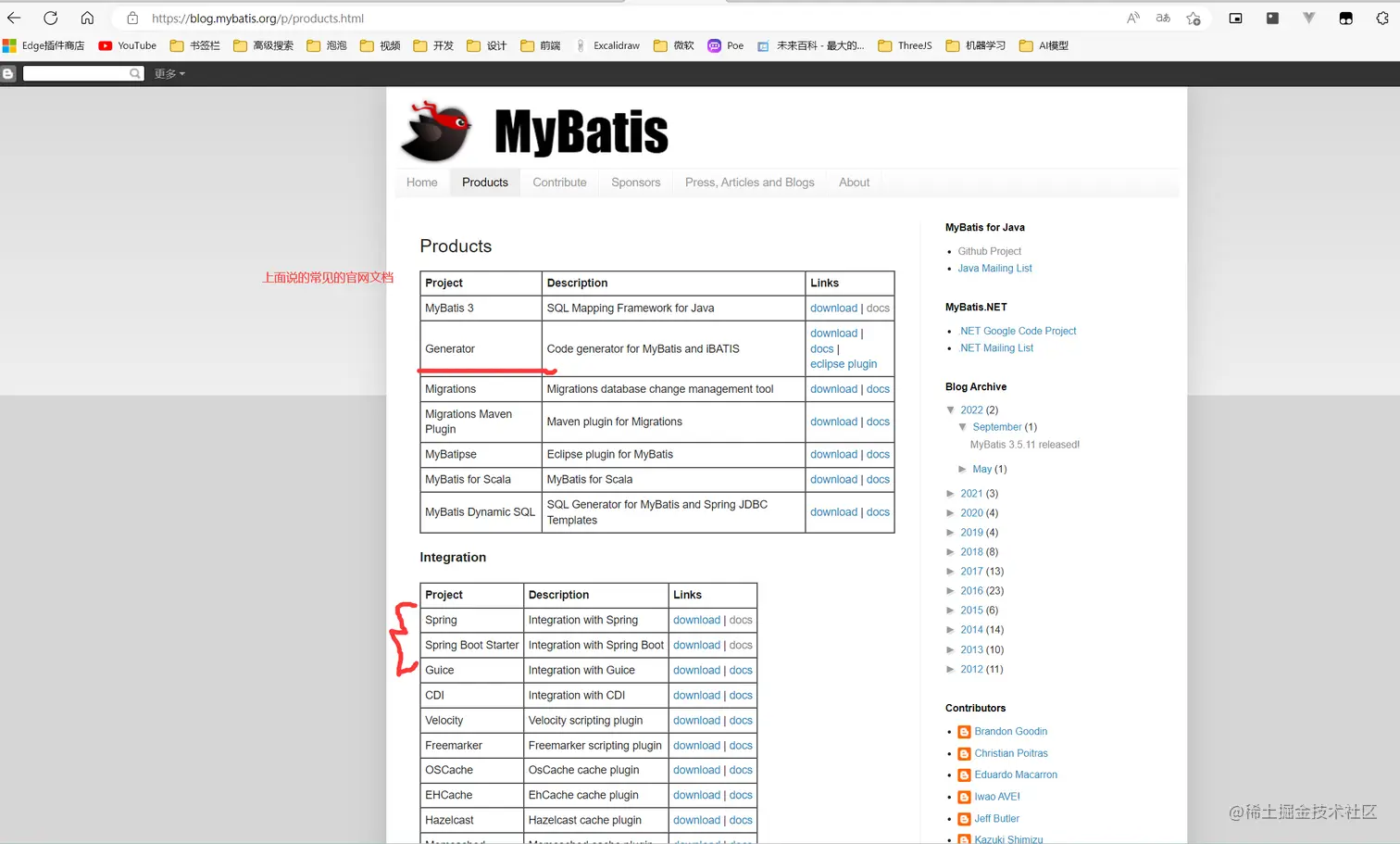Expand the 2016 blog archive

point(951,591)
